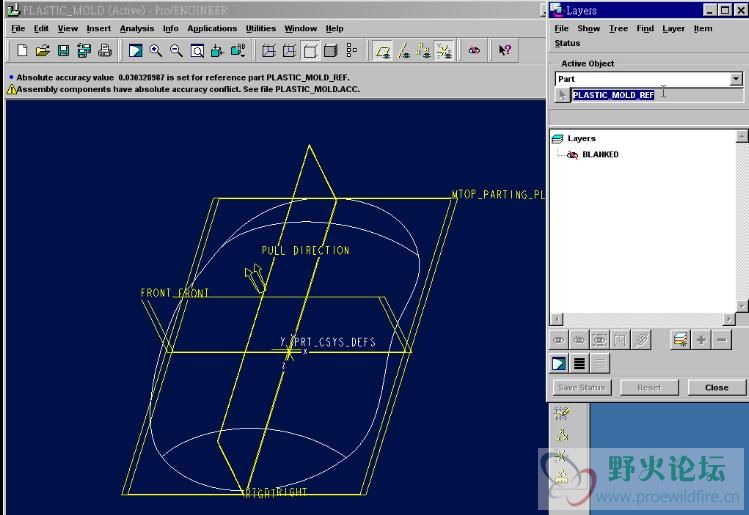Viewport: 749px width, 515px height.
Task: Open the Applications menu
Action: (212, 28)
